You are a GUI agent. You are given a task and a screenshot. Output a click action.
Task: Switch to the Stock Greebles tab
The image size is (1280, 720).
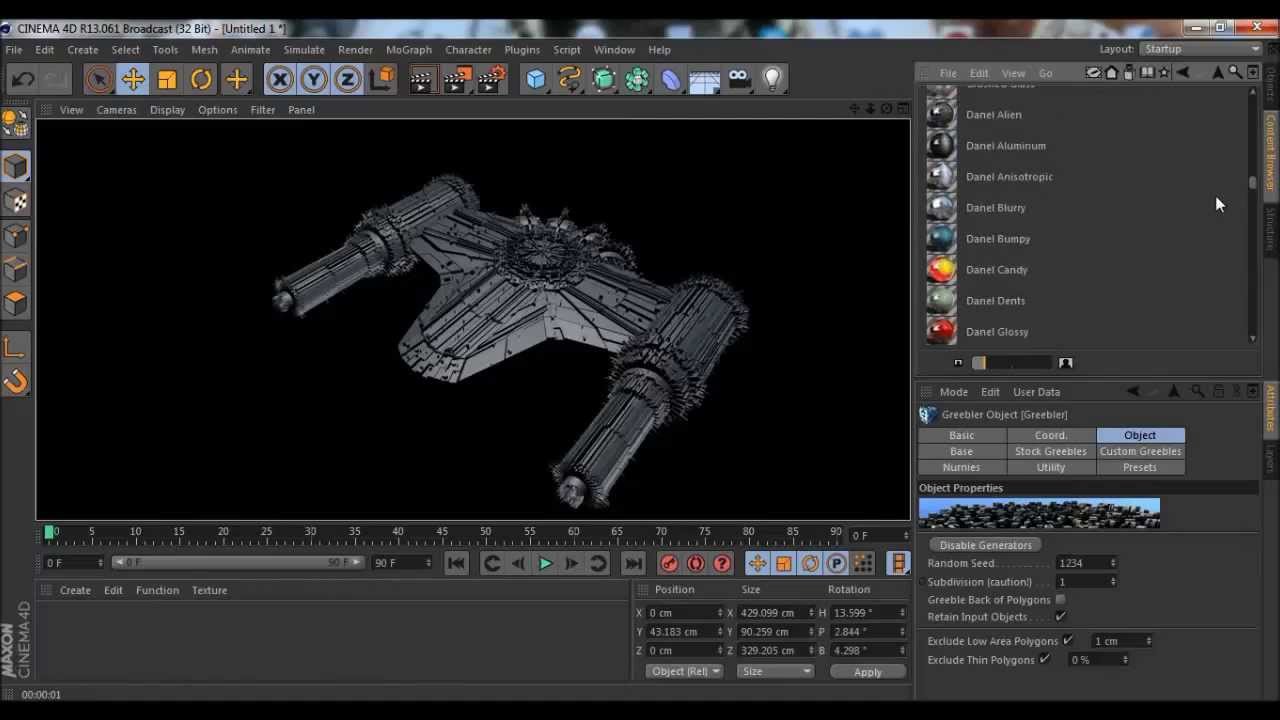pos(1050,452)
